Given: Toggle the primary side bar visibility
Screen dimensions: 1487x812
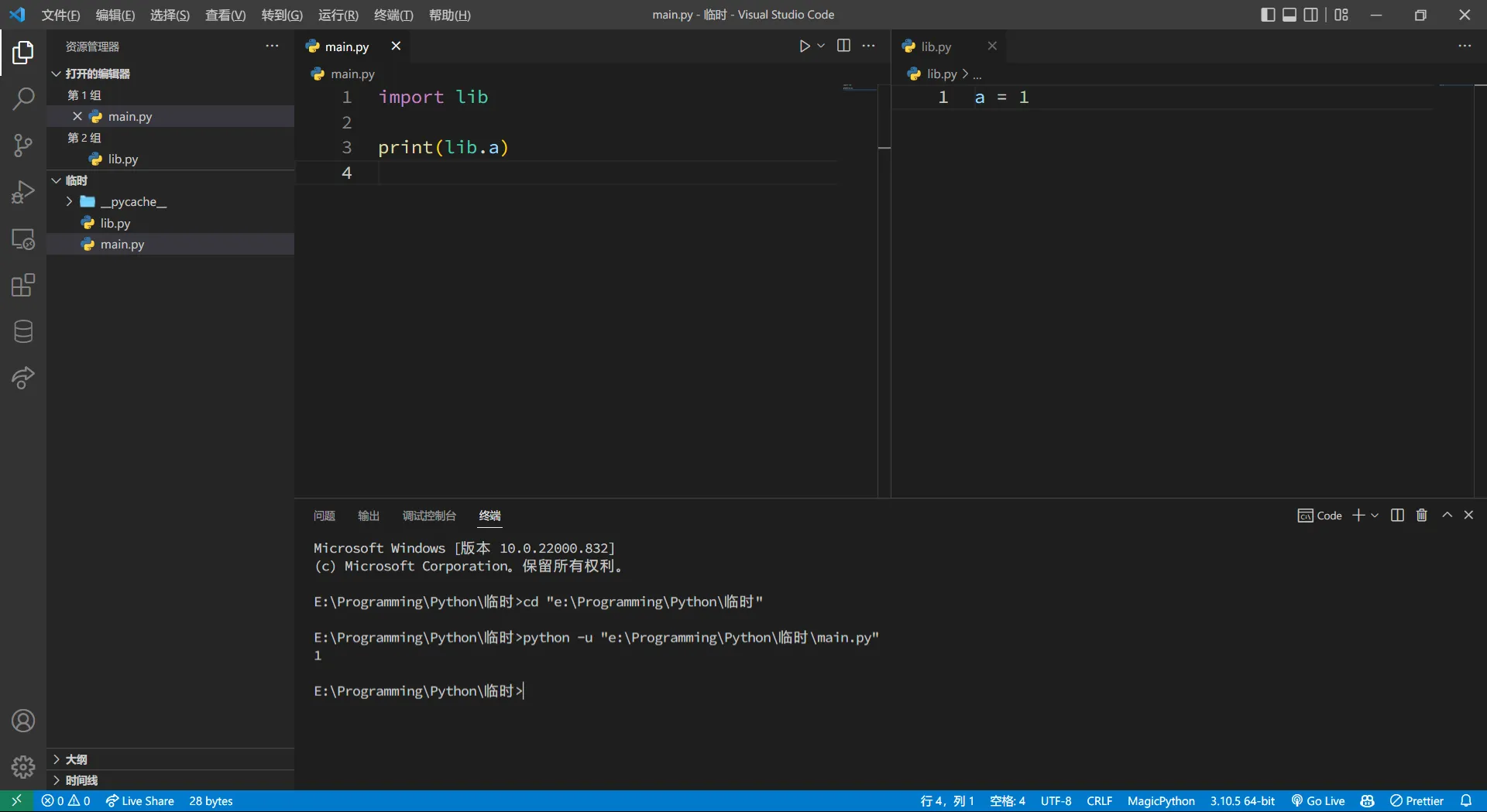Looking at the screenshot, I should 1268,15.
